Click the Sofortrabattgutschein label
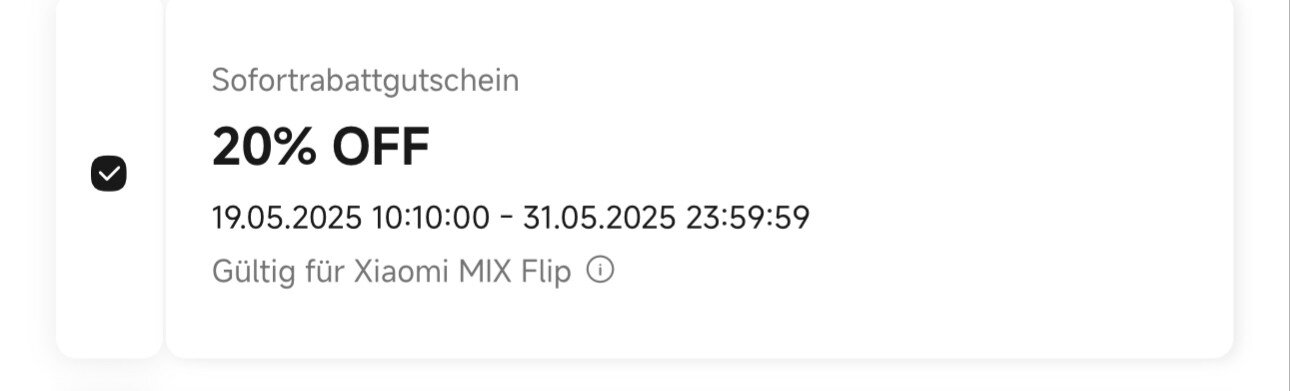This screenshot has height=391, width=1290. (365, 81)
